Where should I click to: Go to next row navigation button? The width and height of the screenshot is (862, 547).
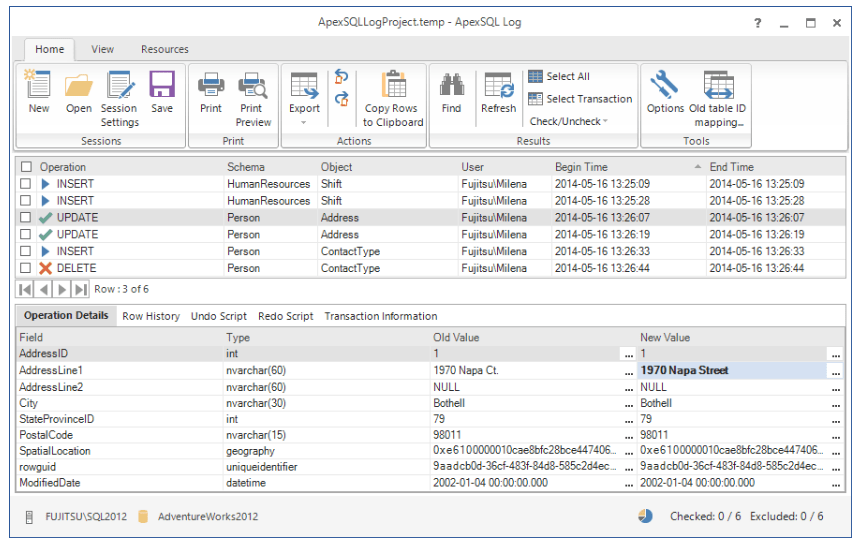click(x=62, y=289)
